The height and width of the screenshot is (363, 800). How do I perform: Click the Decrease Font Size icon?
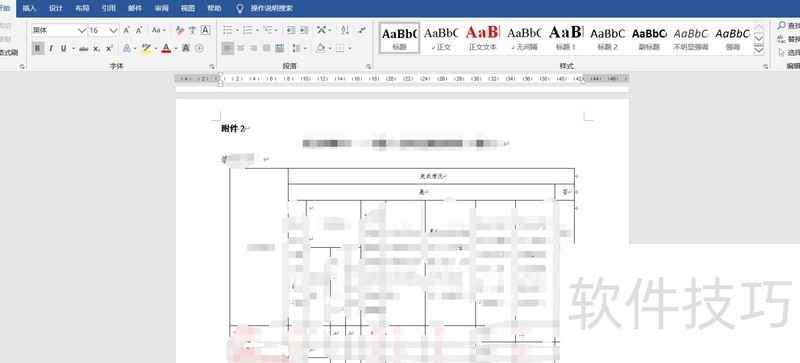click(x=139, y=30)
